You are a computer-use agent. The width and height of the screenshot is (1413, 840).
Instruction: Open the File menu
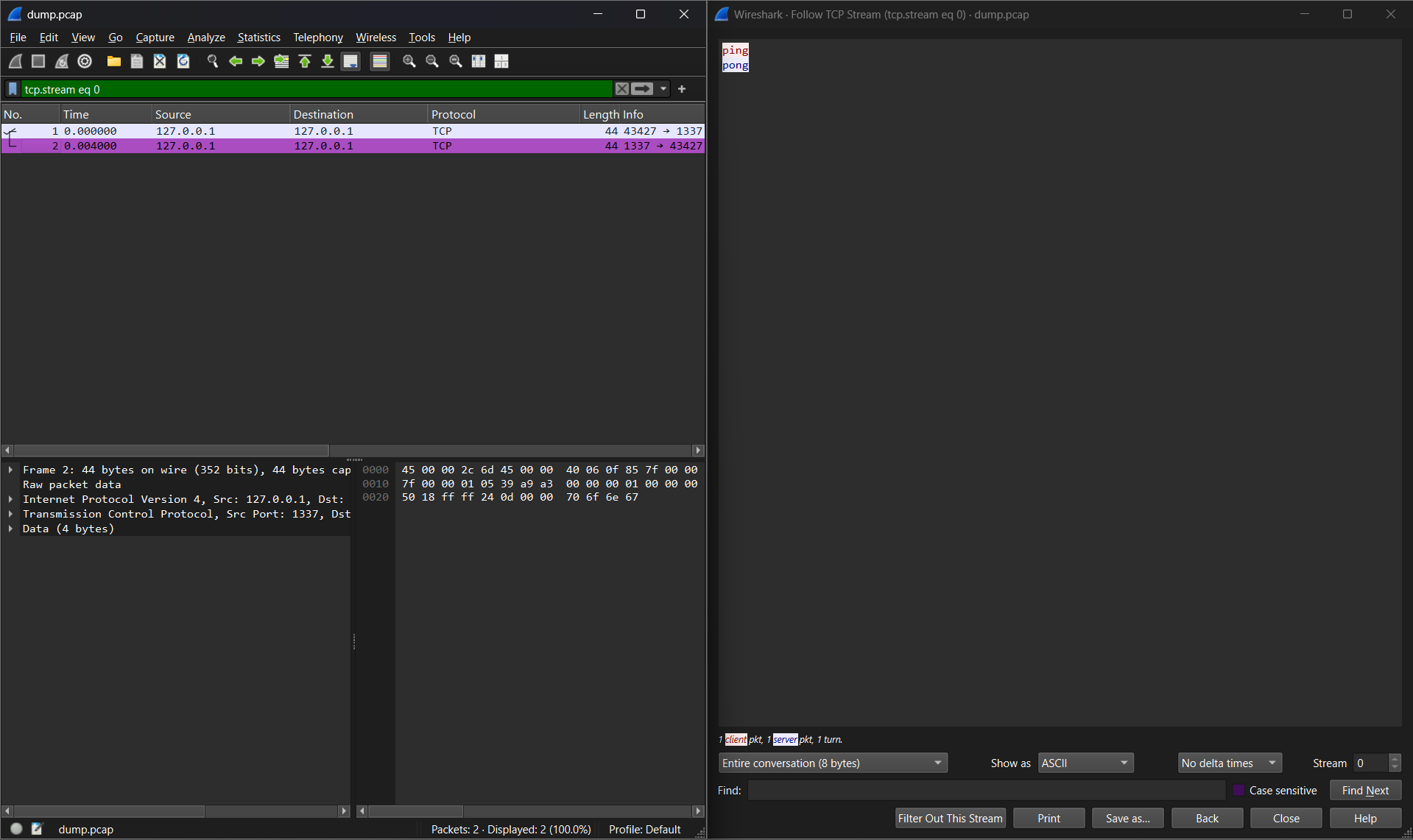point(18,38)
